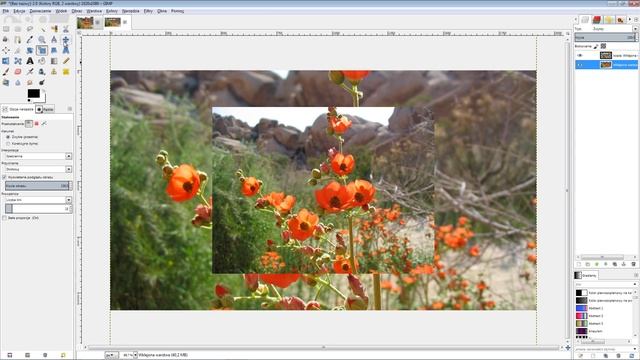Image resolution: width=640 pixels, height=360 pixels.
Task: Toggle lock pixels brush icon
Action: coord(596,46)
